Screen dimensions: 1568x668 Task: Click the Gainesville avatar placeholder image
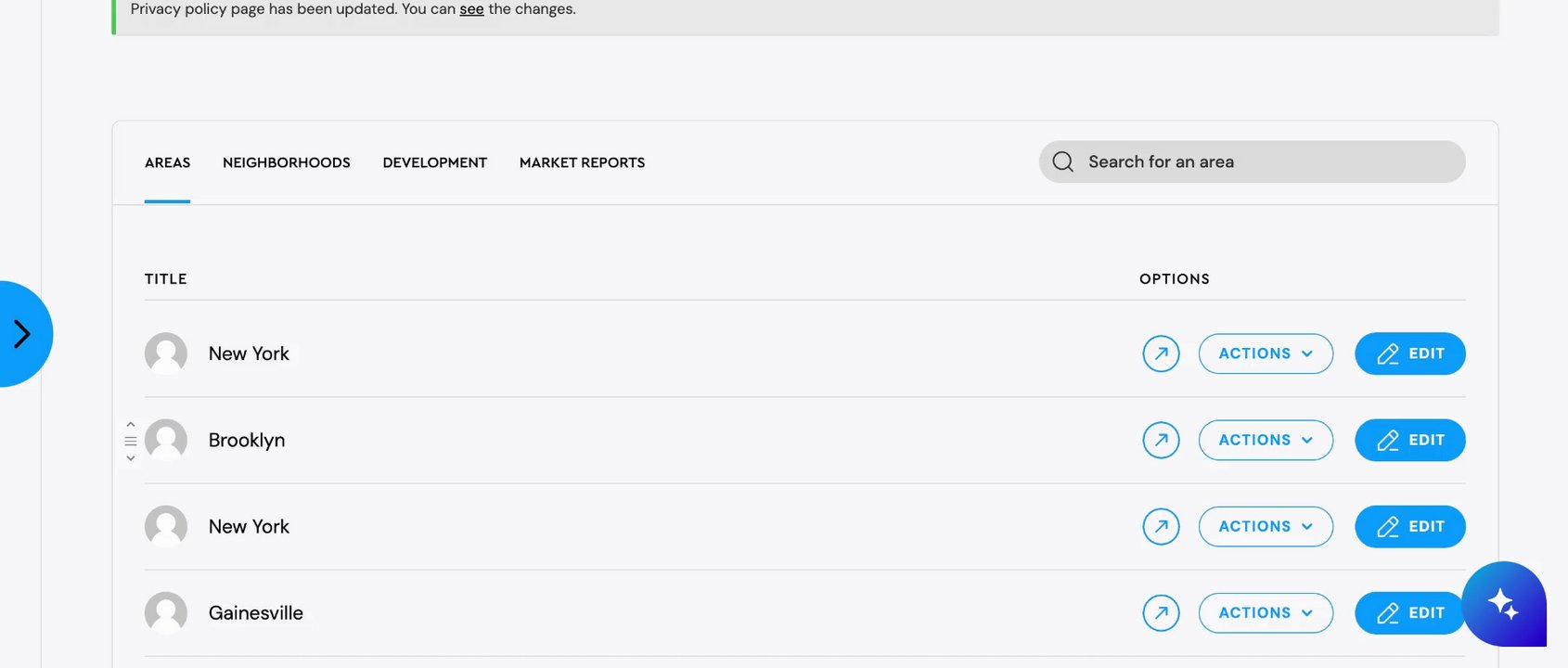166,612
